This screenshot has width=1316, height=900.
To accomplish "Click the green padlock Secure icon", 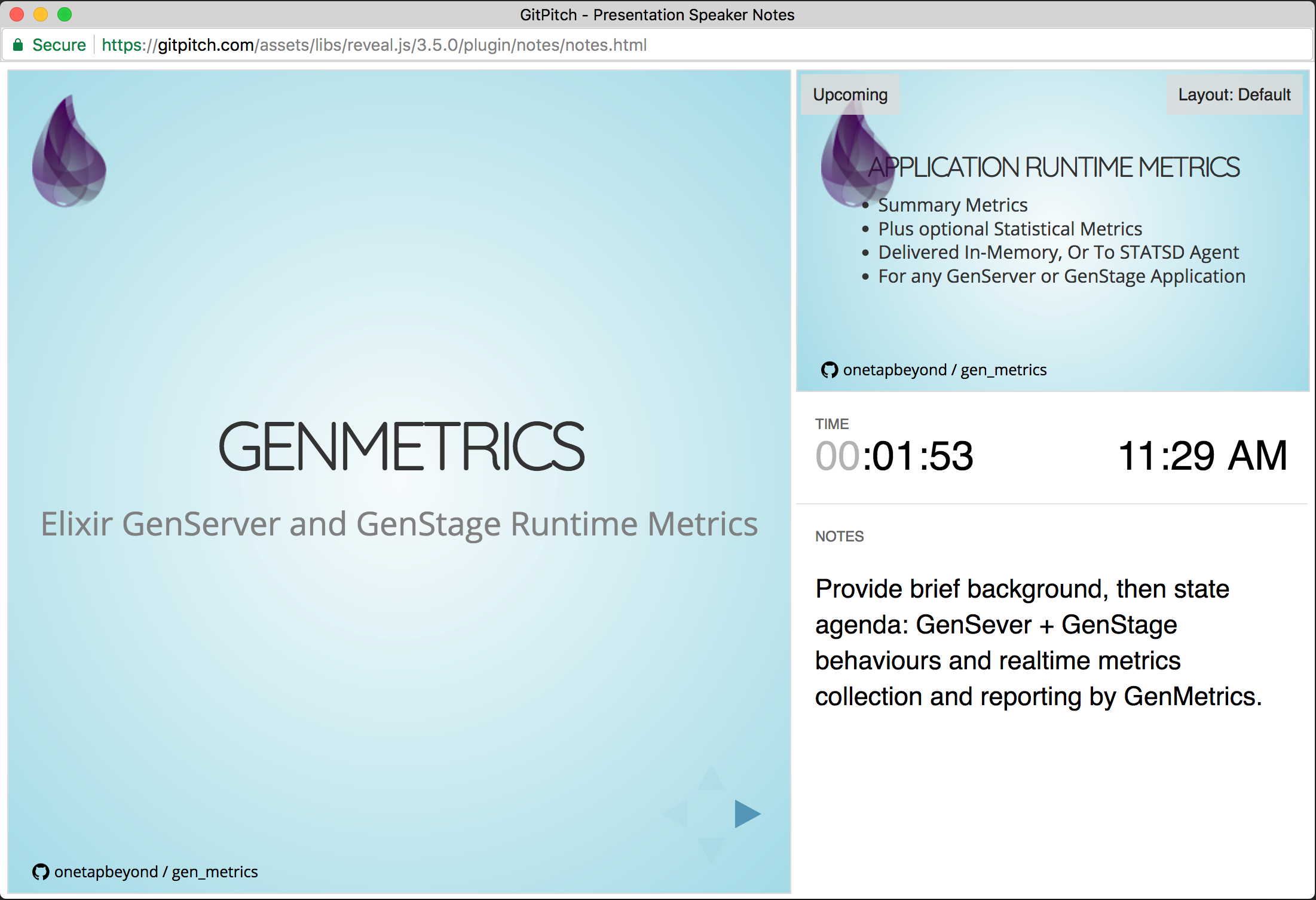I will (18, 45).
